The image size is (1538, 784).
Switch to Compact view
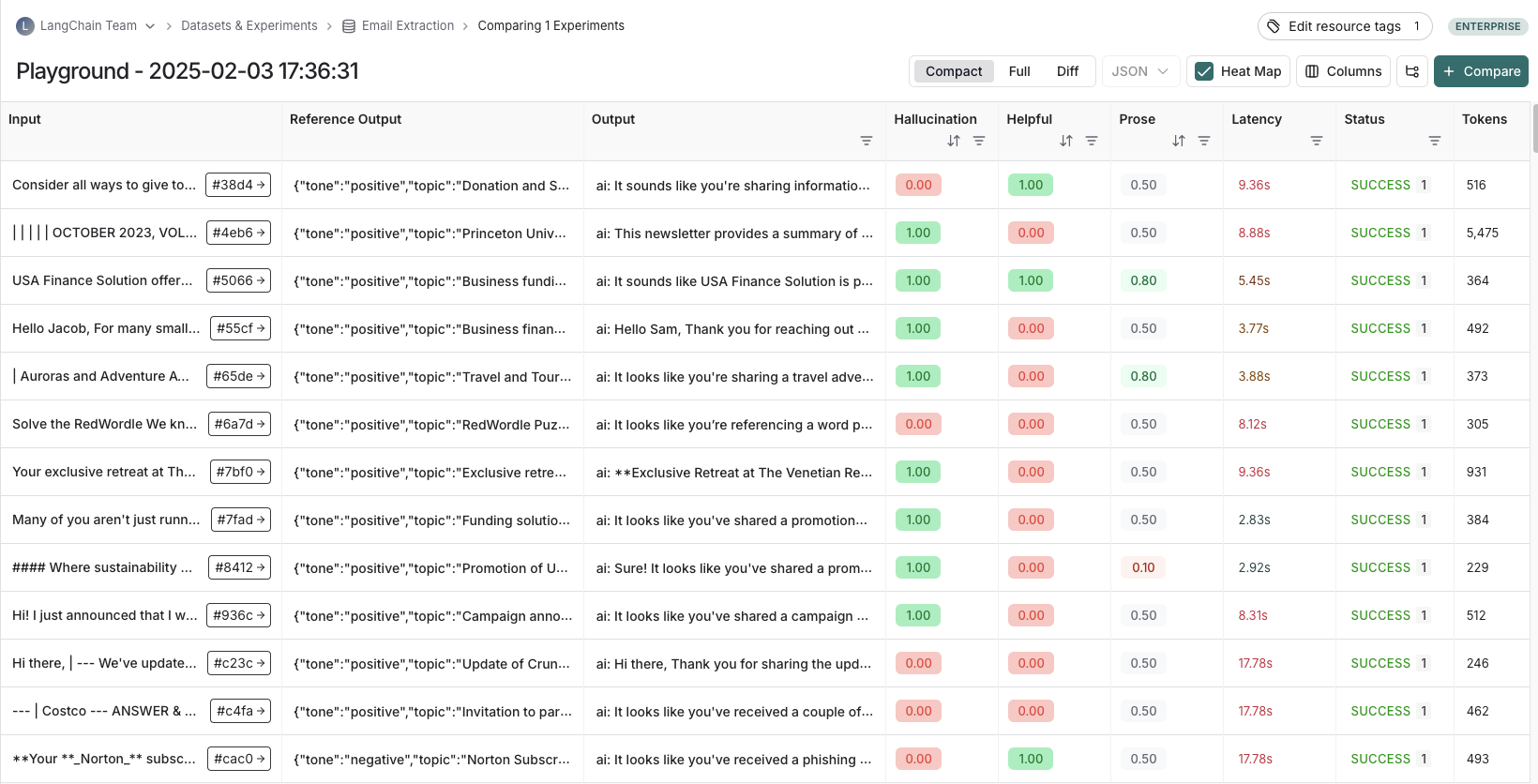click(x=954, y=71)
